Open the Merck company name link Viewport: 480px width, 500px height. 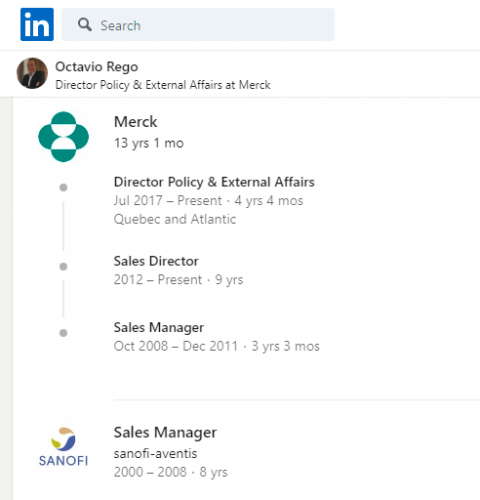(135, 122)
